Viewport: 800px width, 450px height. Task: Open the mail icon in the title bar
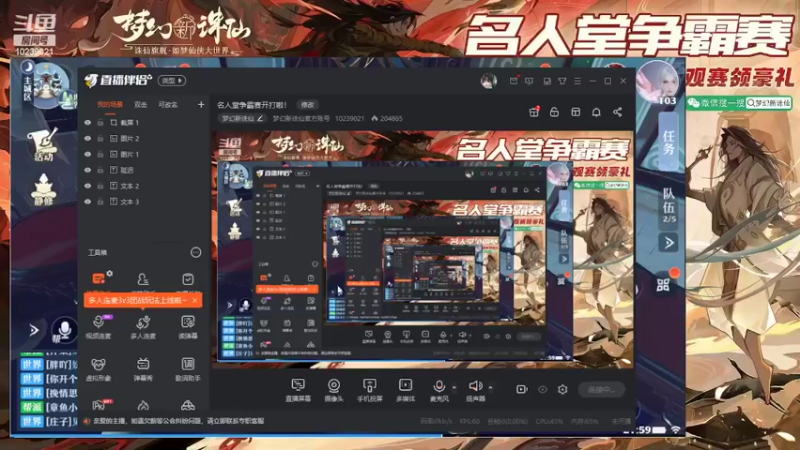[x=514, y=81]
